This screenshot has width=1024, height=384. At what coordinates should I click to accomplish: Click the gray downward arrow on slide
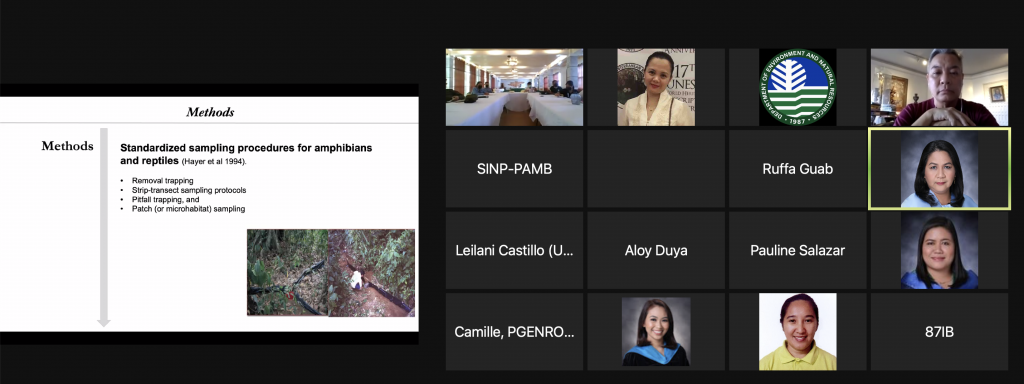coord(103,227)
